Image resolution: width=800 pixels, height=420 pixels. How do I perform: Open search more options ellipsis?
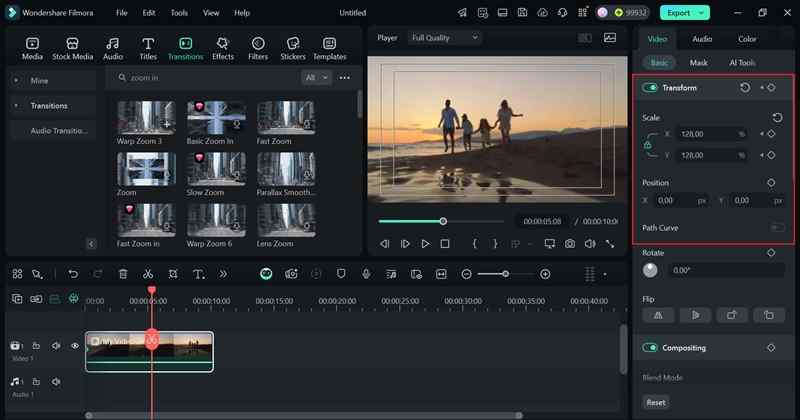tap(345, 78)
